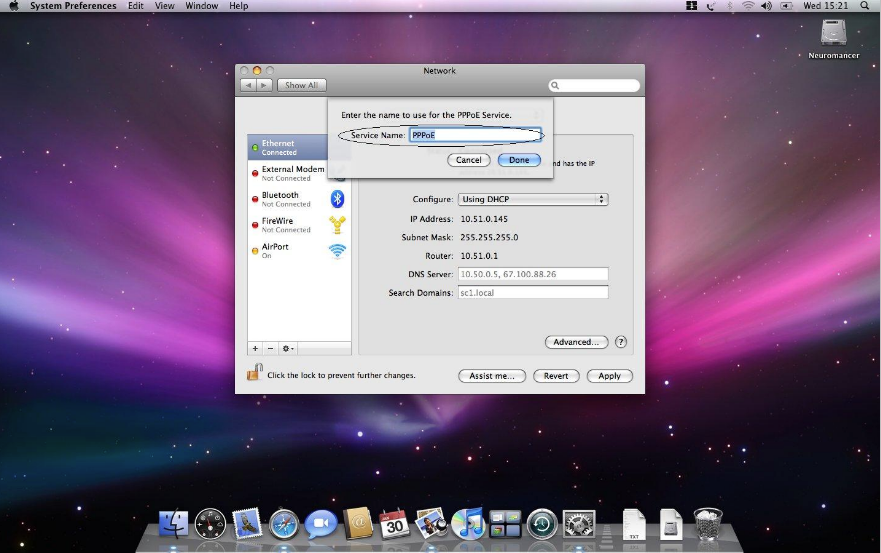Click the Done button in PPPoE dialog

(x=519, y=160)
